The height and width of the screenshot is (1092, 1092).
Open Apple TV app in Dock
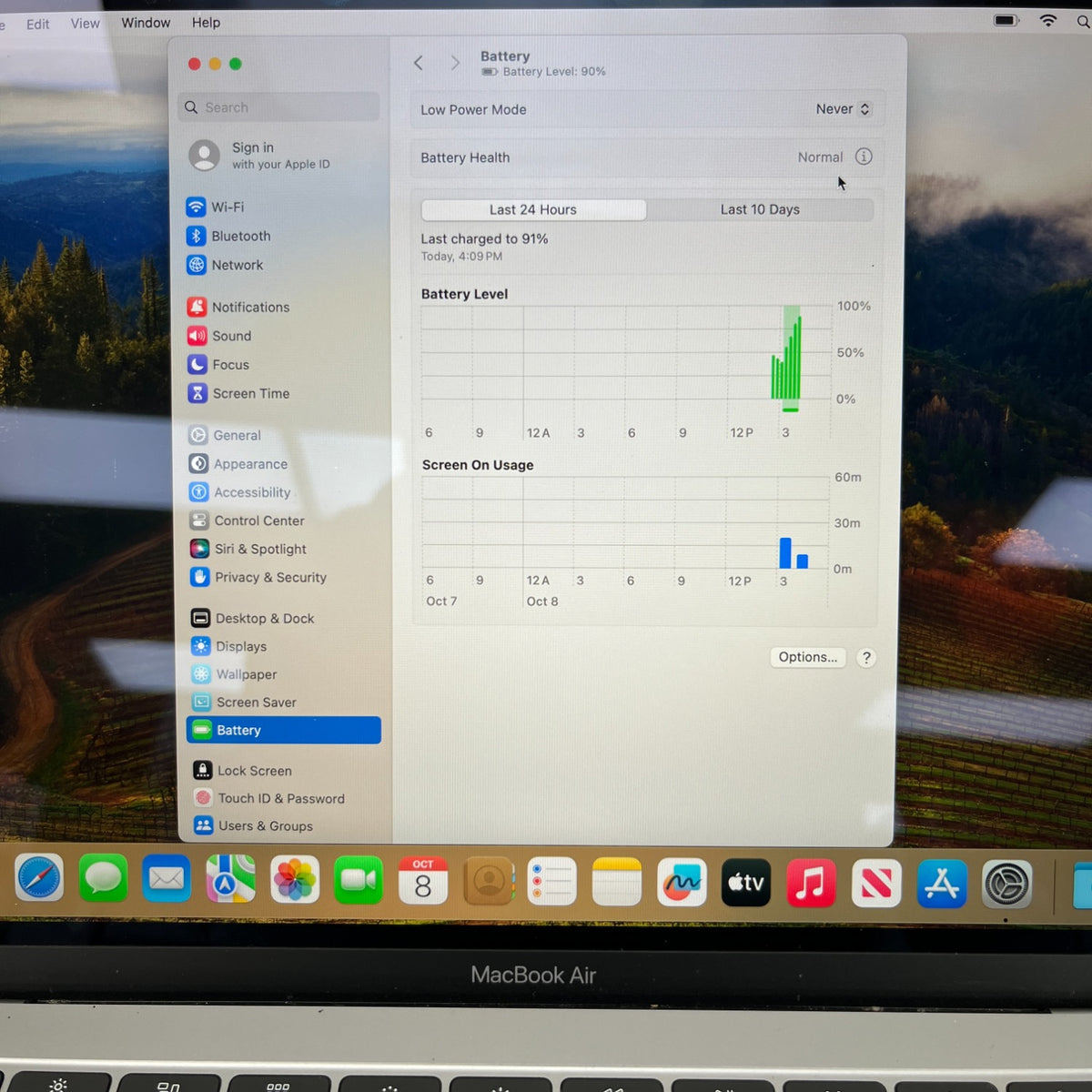(x=746, y=883)
